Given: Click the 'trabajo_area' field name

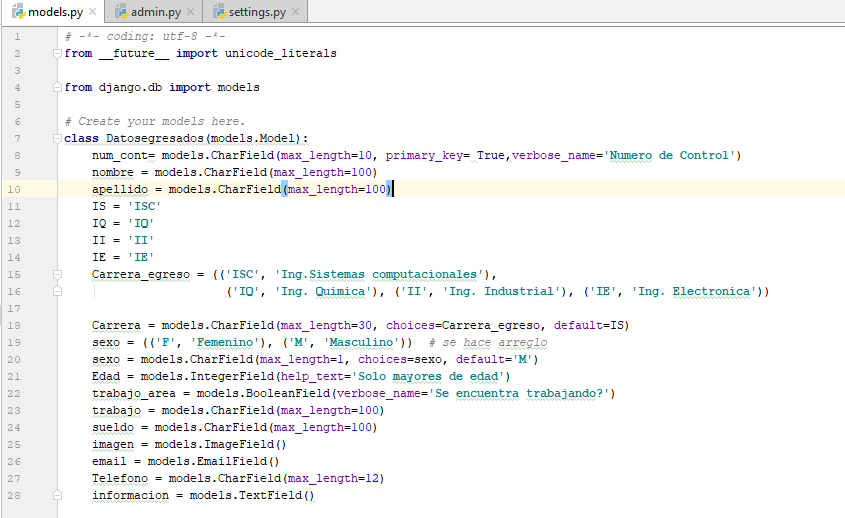Looking at the screenshot, I should [x=134, y=393].
